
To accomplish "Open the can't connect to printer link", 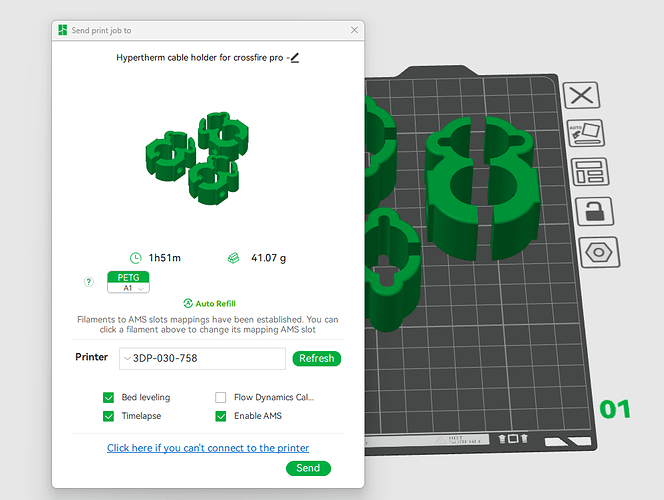I will coord(208,448).
